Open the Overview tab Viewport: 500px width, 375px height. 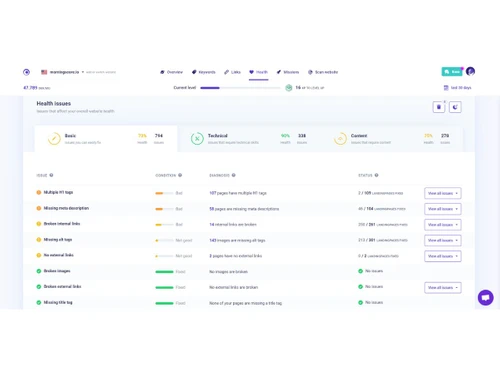point(171,72)
